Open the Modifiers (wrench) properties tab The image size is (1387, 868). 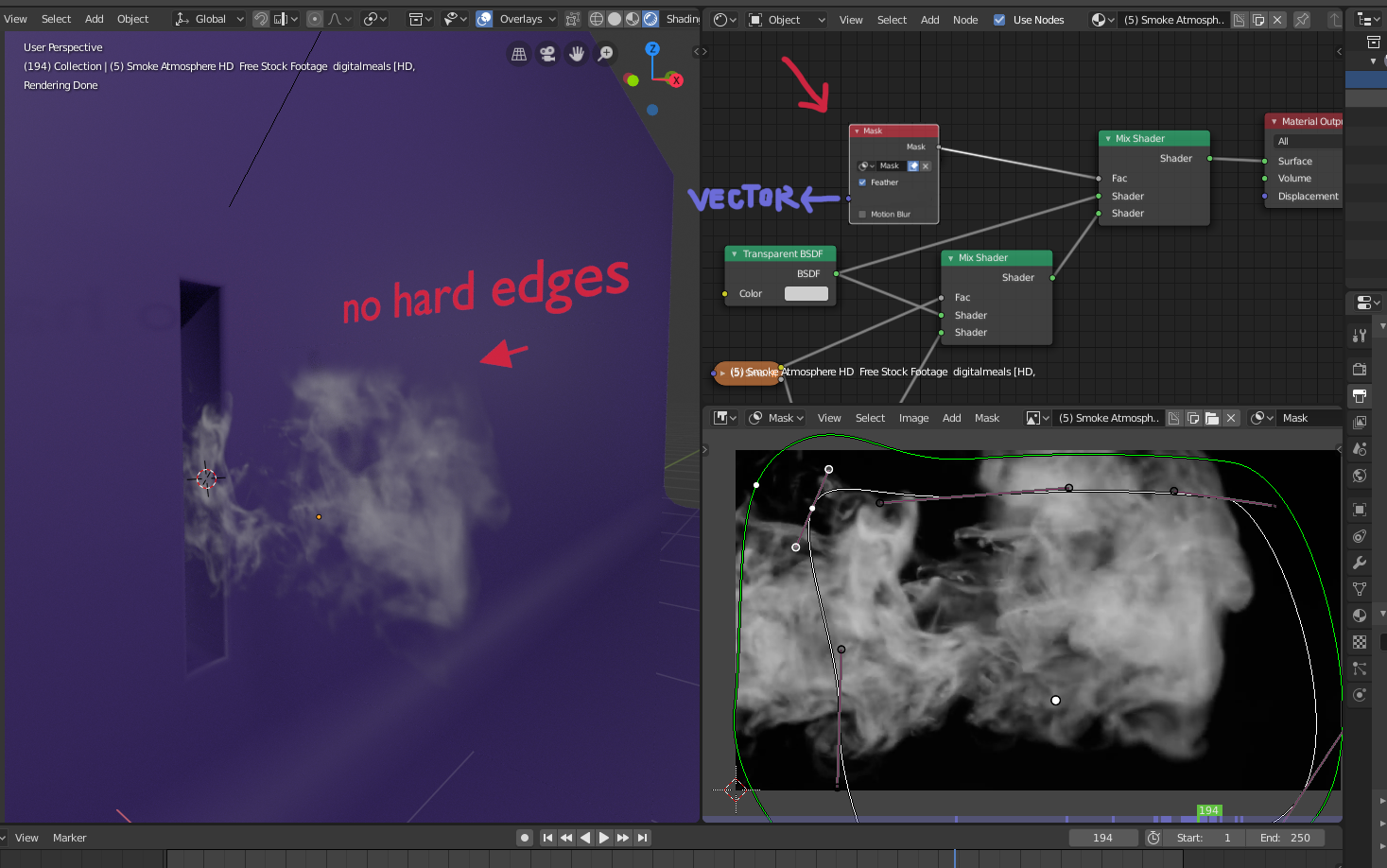tap(1360, 563)
